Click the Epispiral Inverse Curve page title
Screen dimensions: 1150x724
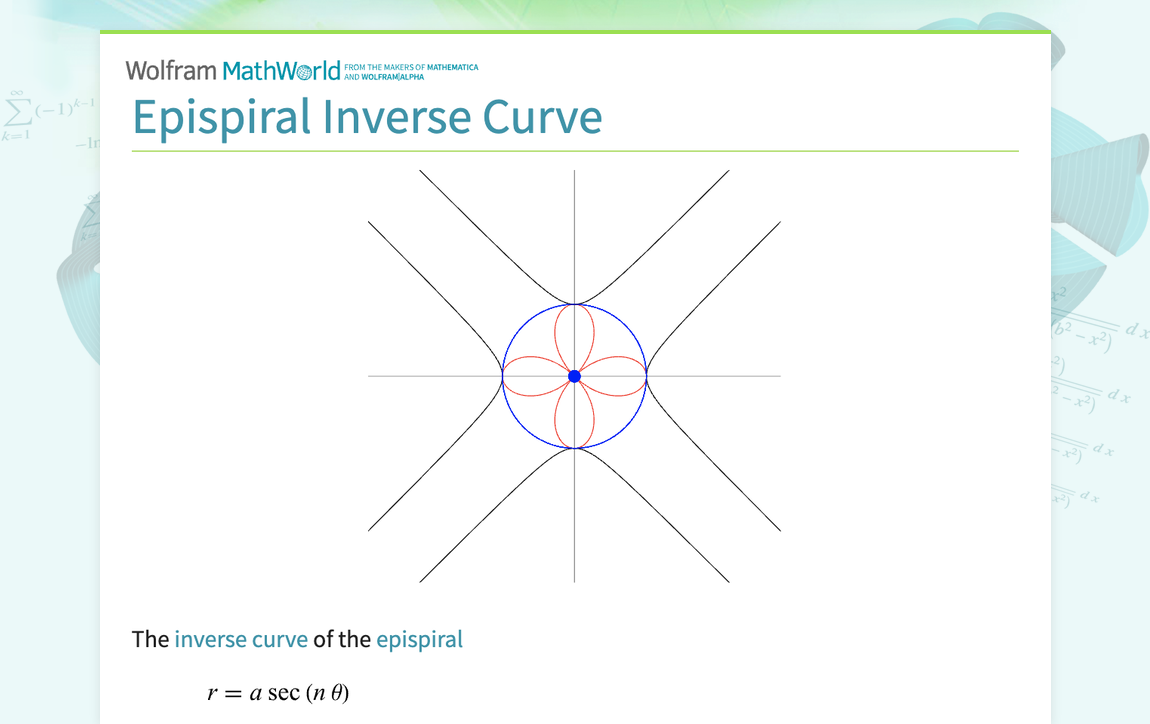[367, 117]
